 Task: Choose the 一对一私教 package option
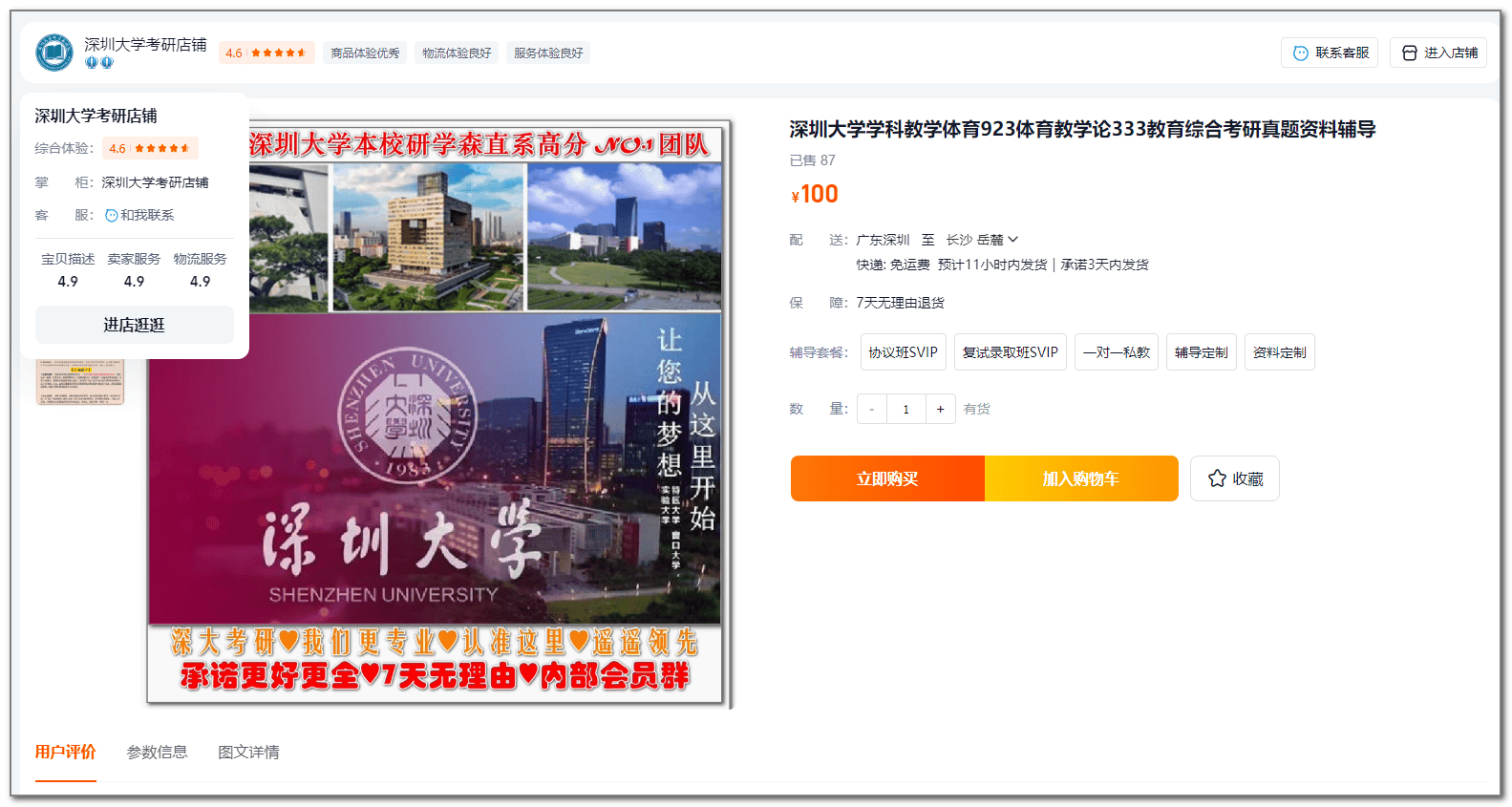(x=1116, y=352)
